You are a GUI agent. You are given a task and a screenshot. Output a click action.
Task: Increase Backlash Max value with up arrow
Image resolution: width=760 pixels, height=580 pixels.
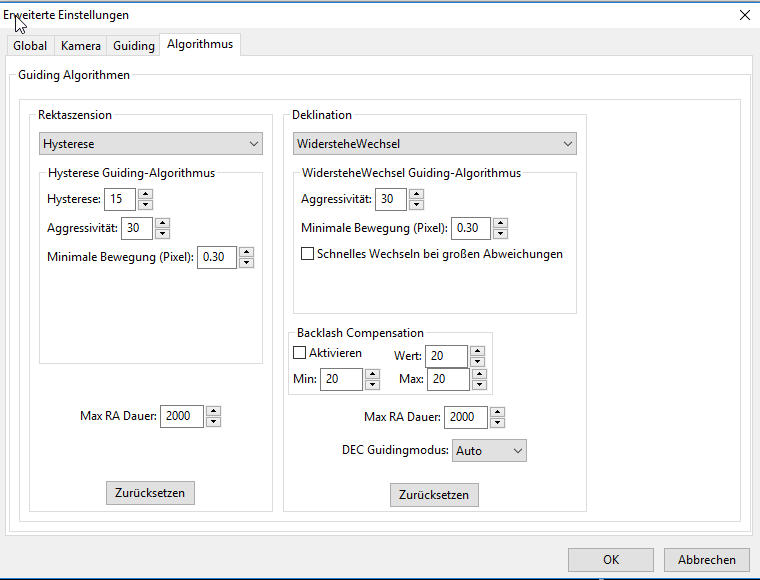click(477, 374)
